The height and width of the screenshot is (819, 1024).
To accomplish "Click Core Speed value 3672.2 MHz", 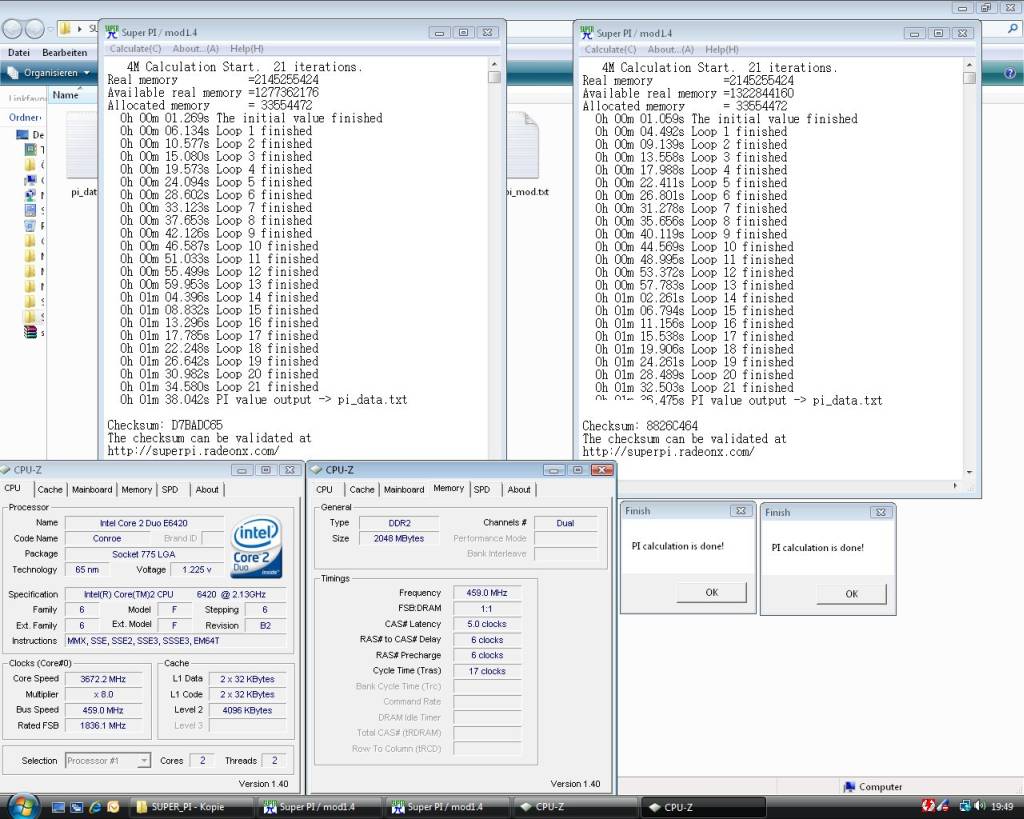I will (103, 679).
